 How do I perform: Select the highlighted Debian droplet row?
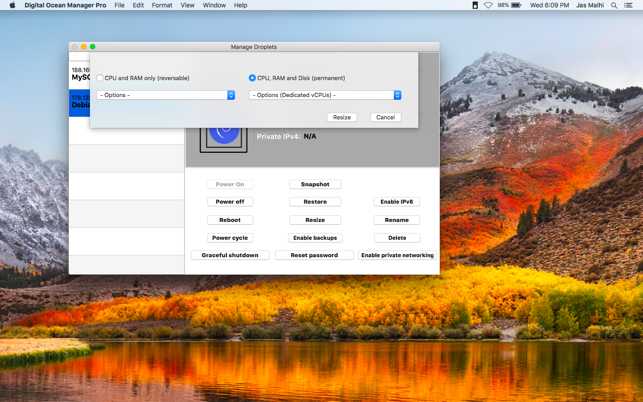pyautogui.click(x=80, y=103)
